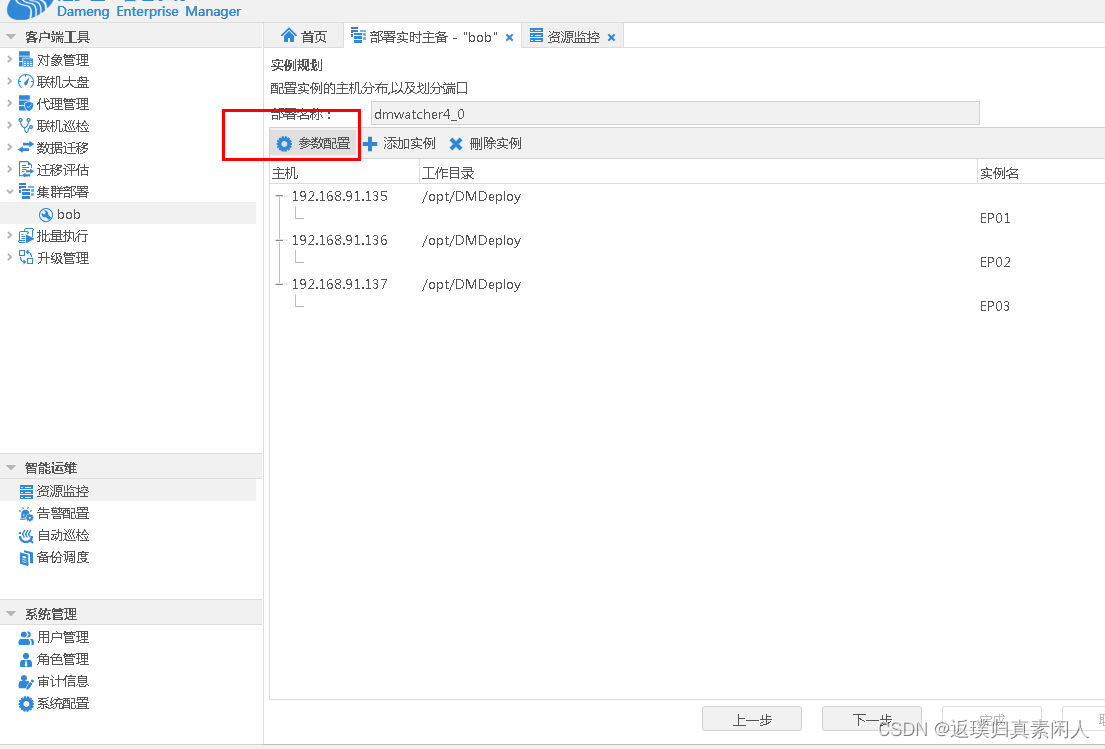The image size is (1105, 749).
Task: Click the 迁移评估 icon
Action: pyautogui.click(x=25, y=170)
